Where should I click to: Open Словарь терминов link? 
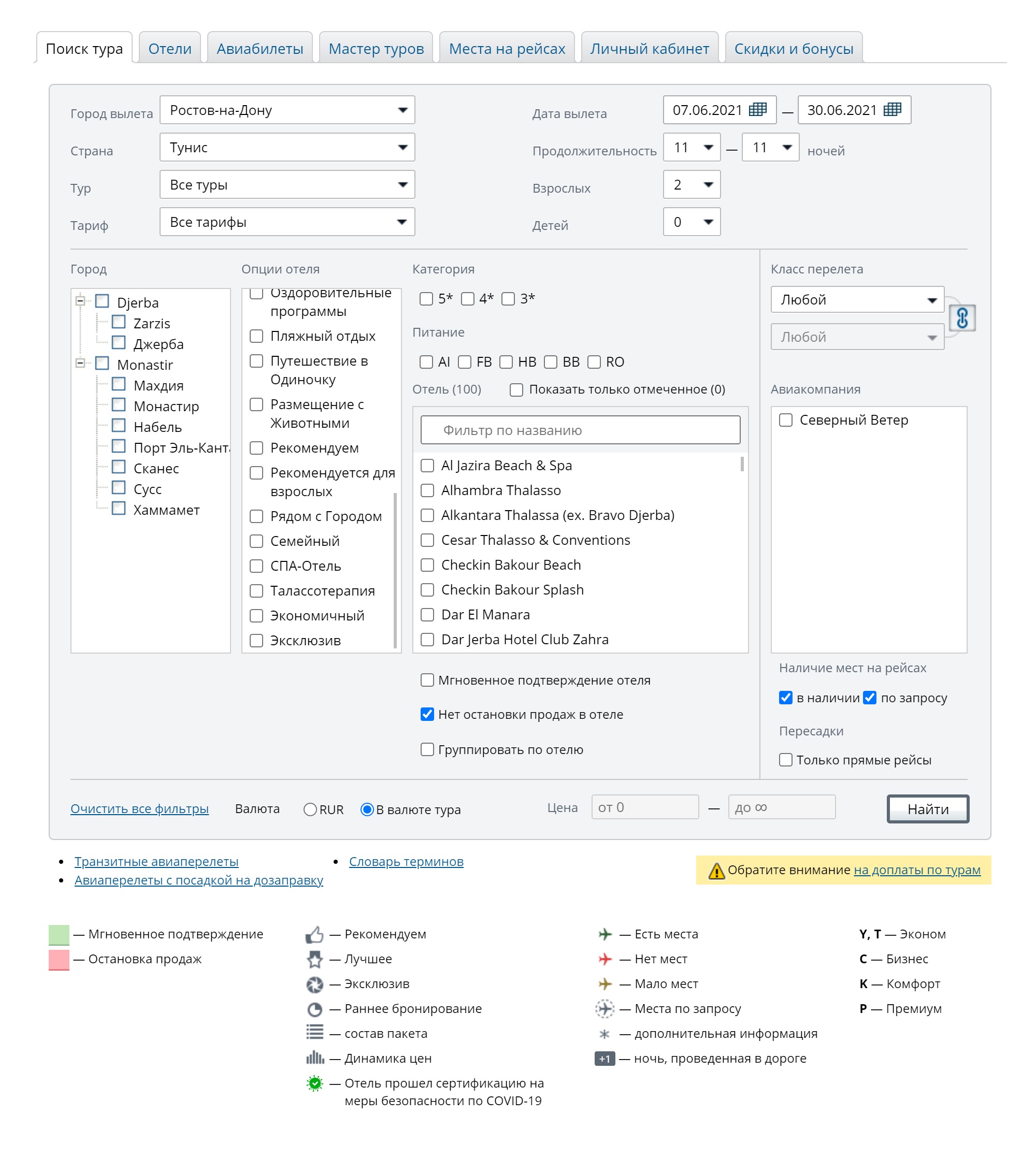click(x=406, y=862)
